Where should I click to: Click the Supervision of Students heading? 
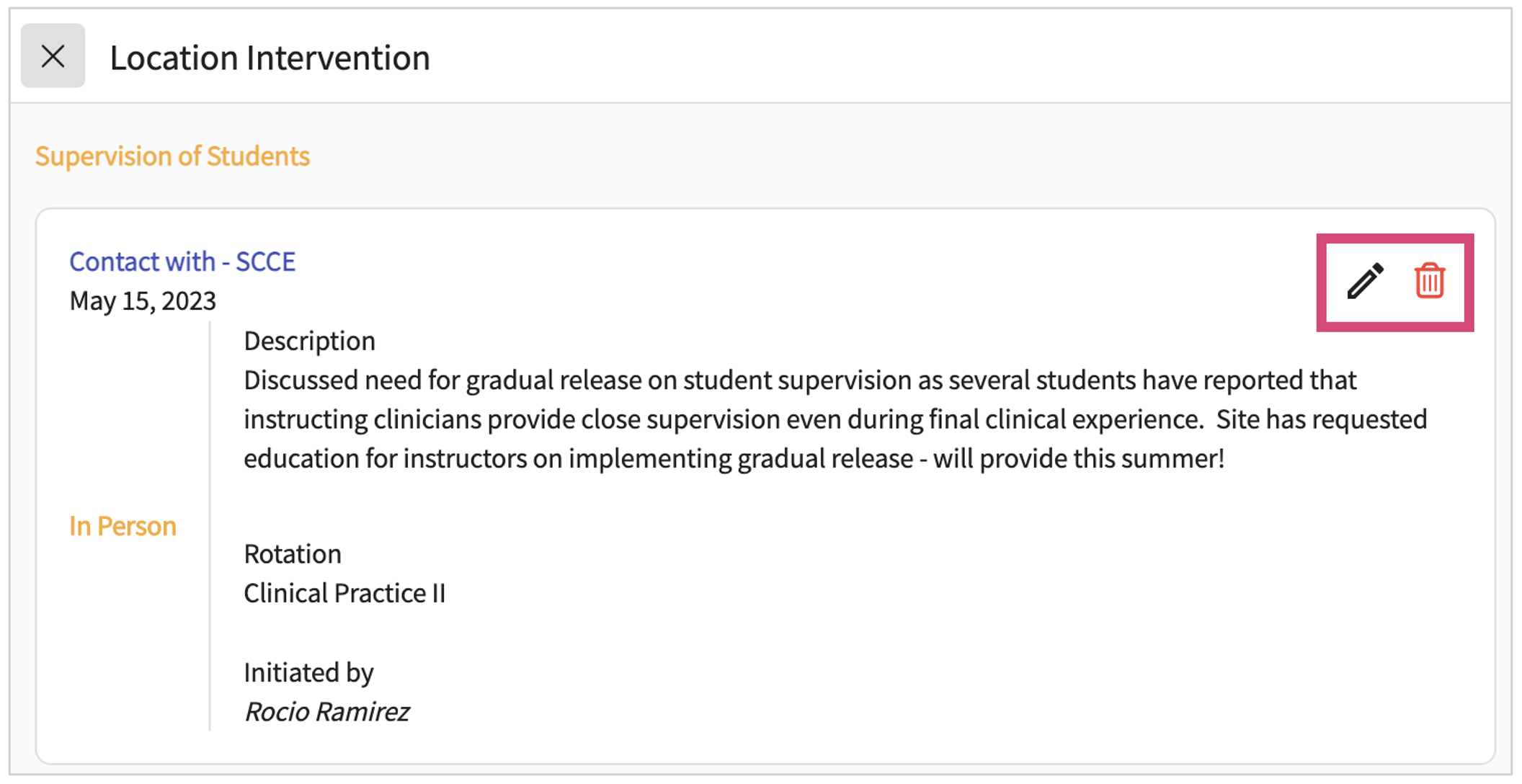click(172, 156)
